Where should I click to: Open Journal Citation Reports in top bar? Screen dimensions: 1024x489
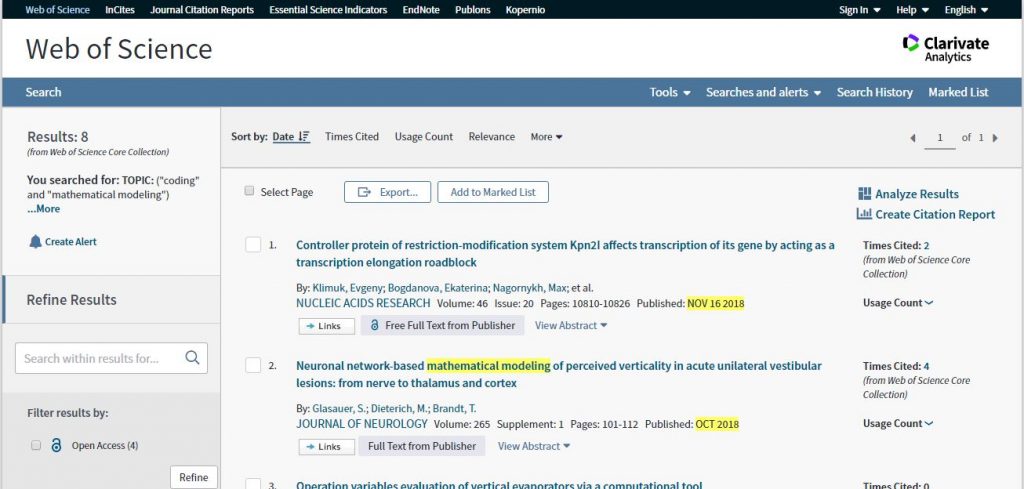(202, 10)
